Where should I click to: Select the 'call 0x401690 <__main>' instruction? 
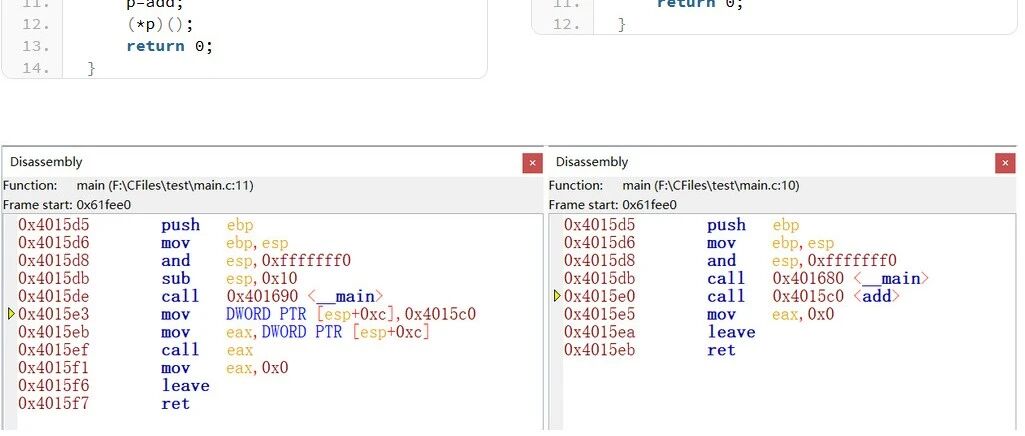[x=270, y=296]
